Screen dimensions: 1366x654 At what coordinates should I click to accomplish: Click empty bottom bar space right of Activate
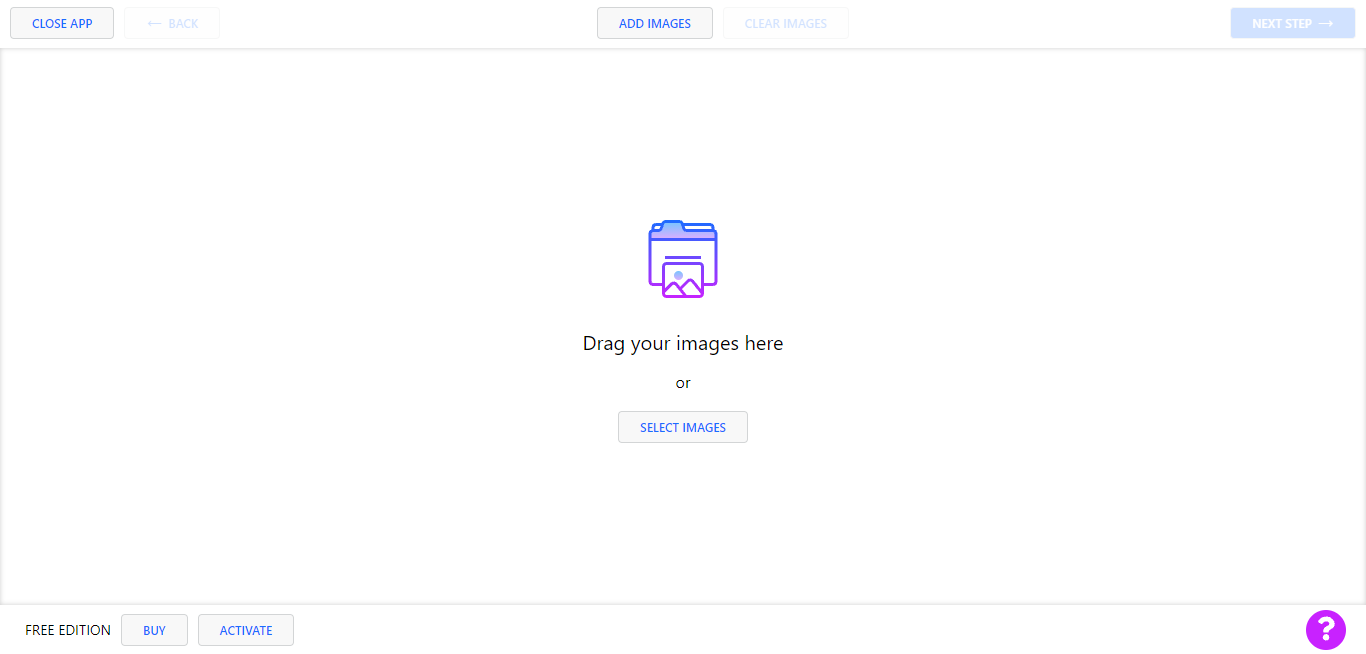[x=700, y=630]
